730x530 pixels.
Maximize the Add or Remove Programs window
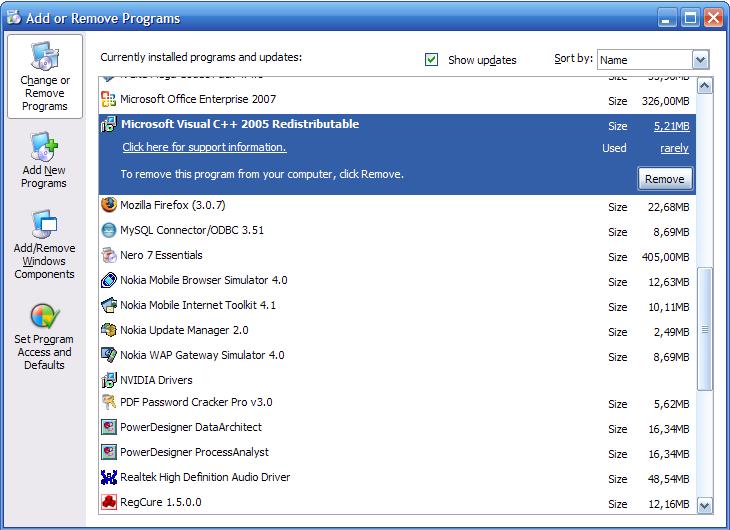690,18
